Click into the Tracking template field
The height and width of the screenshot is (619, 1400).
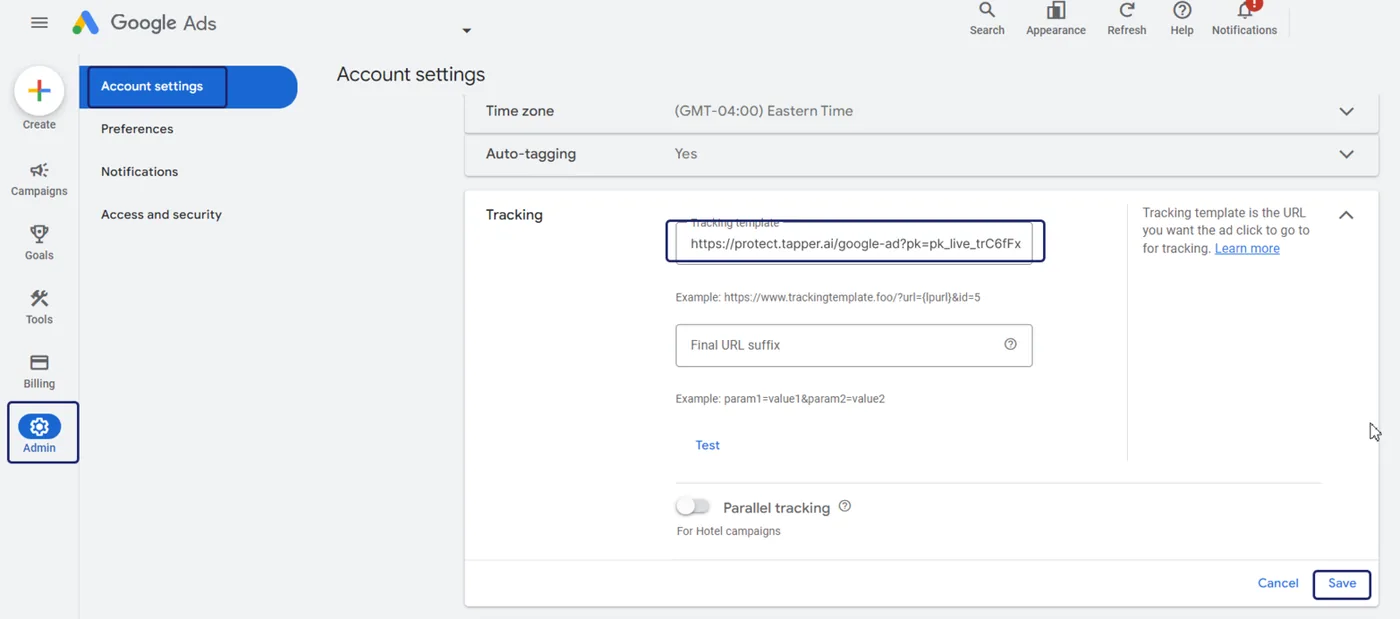tap(854, 243)
